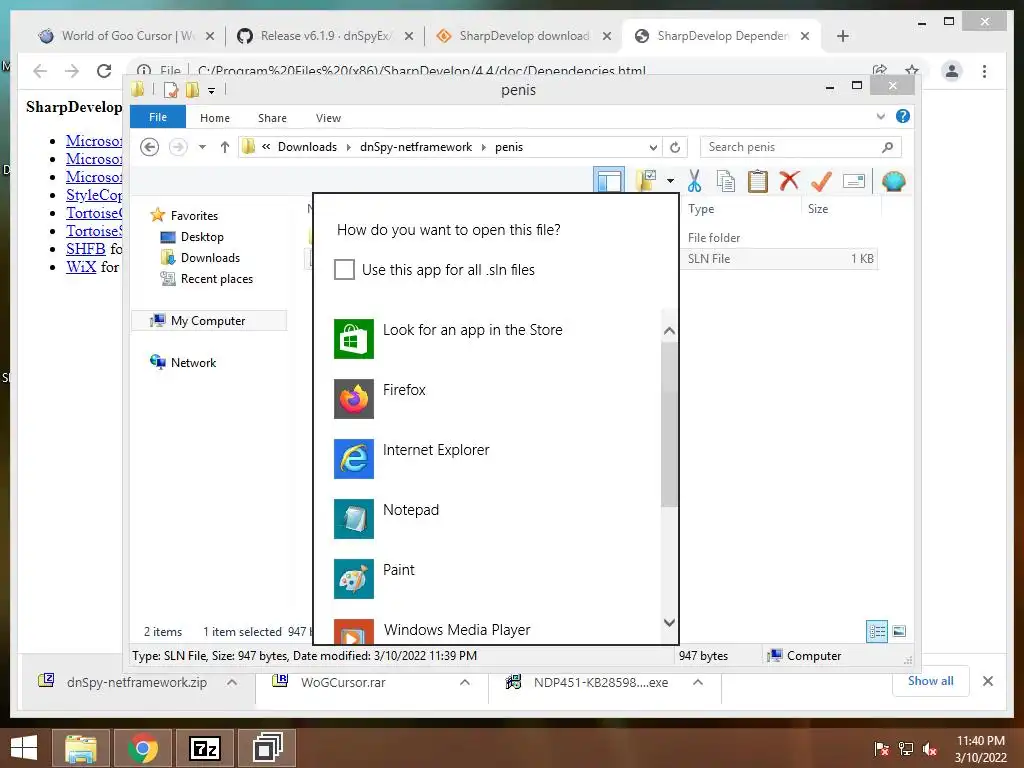Viewport: 1024px width, 768px height.
Task: Choose Internet Explorer to open the file
Action: click(496, 458)
